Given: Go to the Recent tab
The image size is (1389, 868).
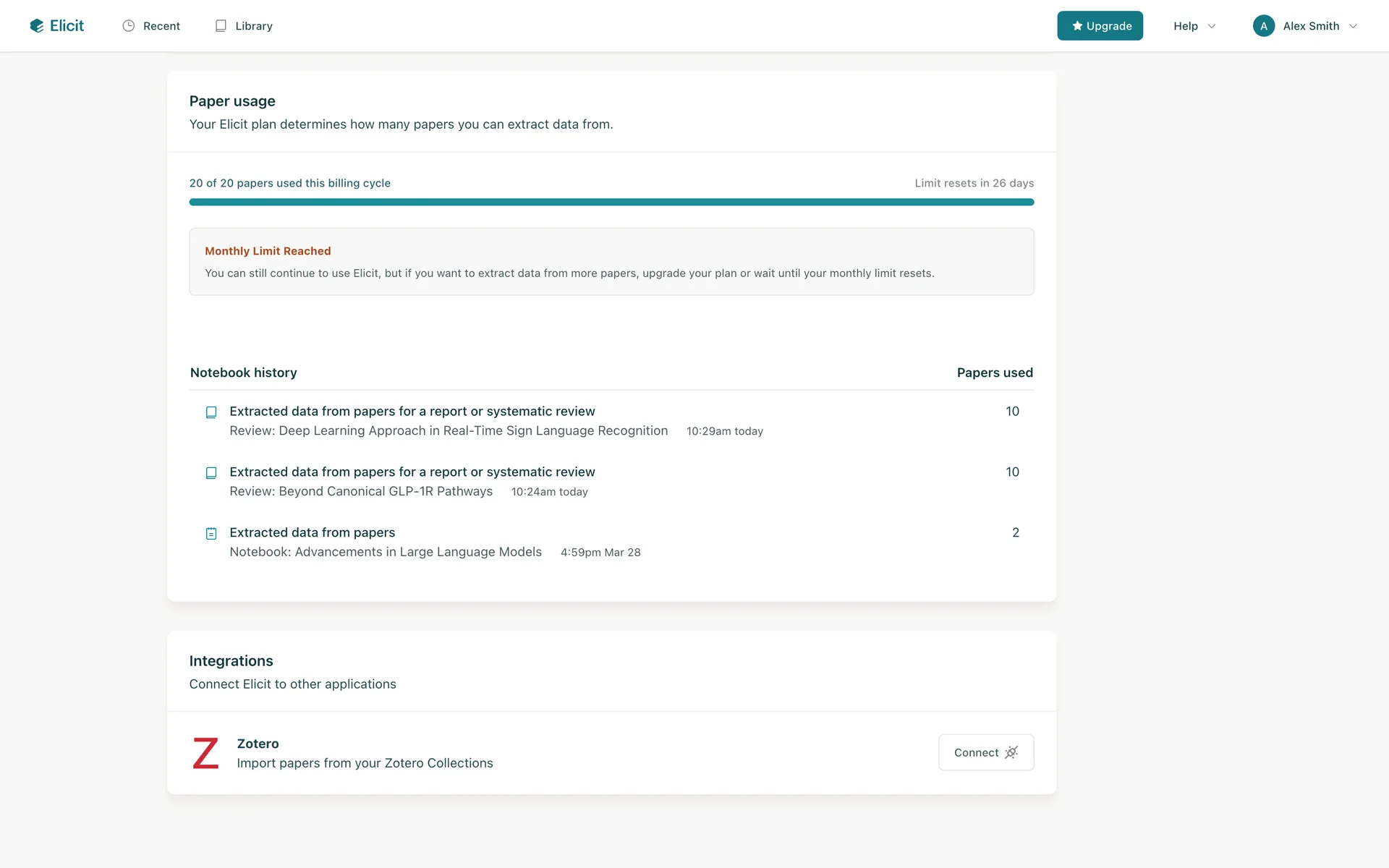Looking at the screenshot, I should (161, 26).
